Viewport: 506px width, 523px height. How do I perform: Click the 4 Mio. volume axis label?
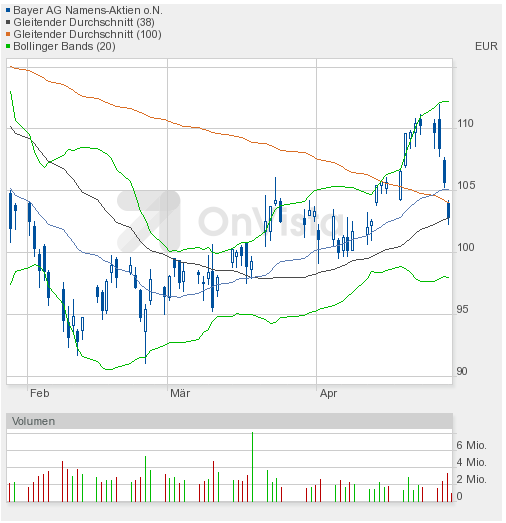point(471,462)
